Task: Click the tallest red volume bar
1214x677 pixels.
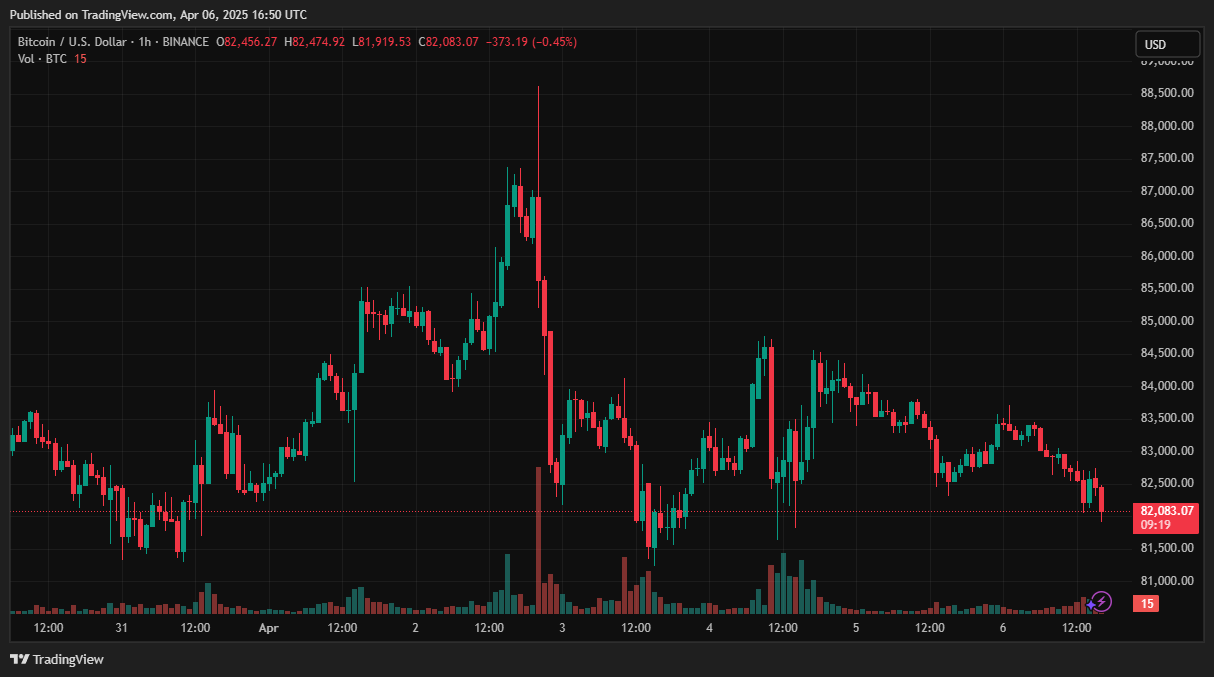Action: tap(539, 540)
